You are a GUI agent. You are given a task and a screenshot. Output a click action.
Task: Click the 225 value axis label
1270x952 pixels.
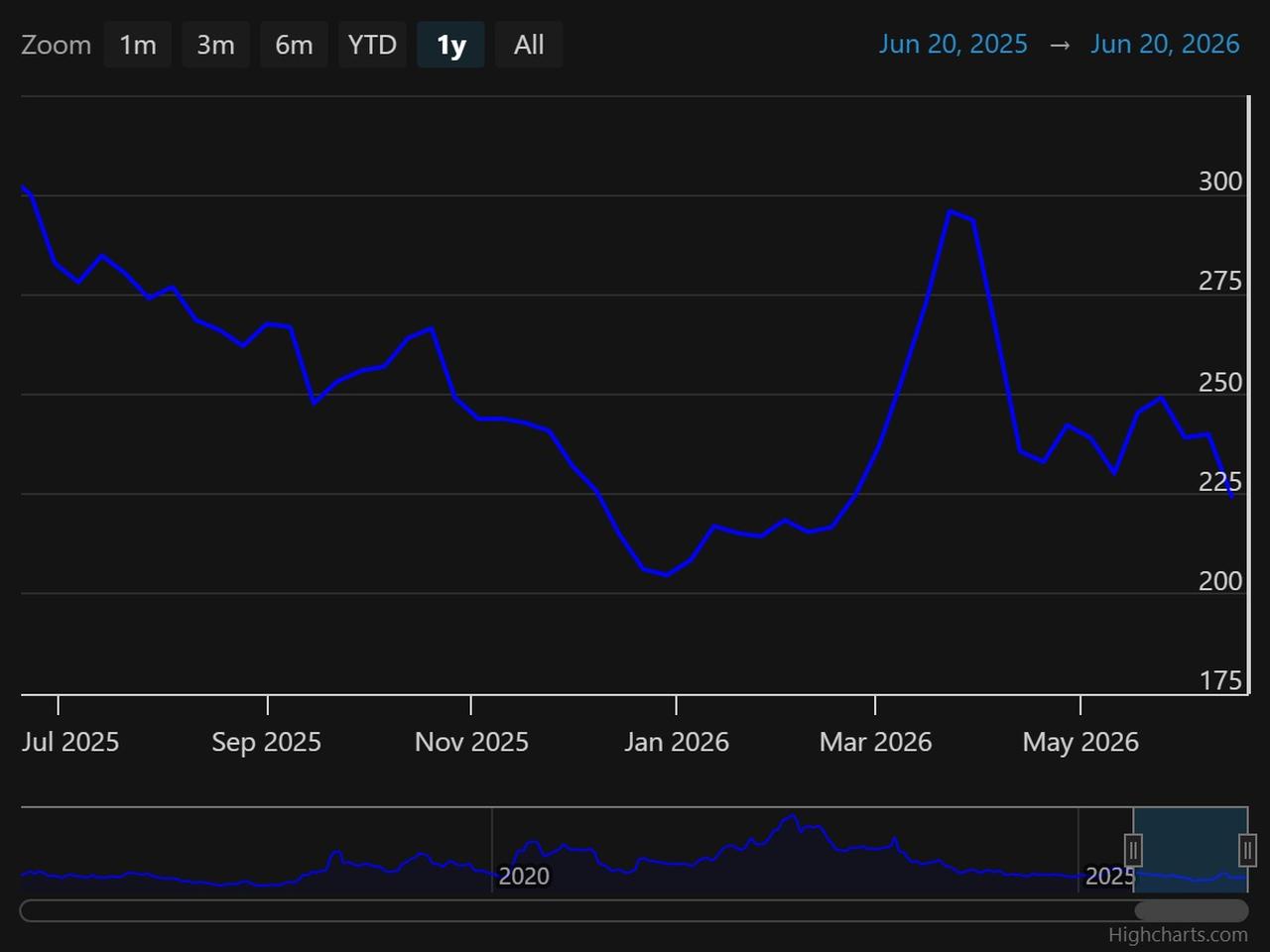click(x=1220, y=481)
